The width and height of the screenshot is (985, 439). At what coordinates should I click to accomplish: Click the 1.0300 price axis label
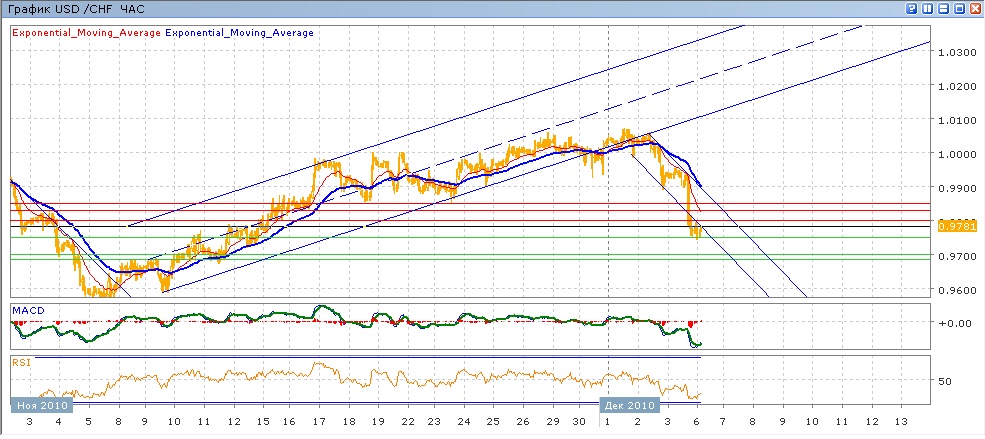[954, 51]
